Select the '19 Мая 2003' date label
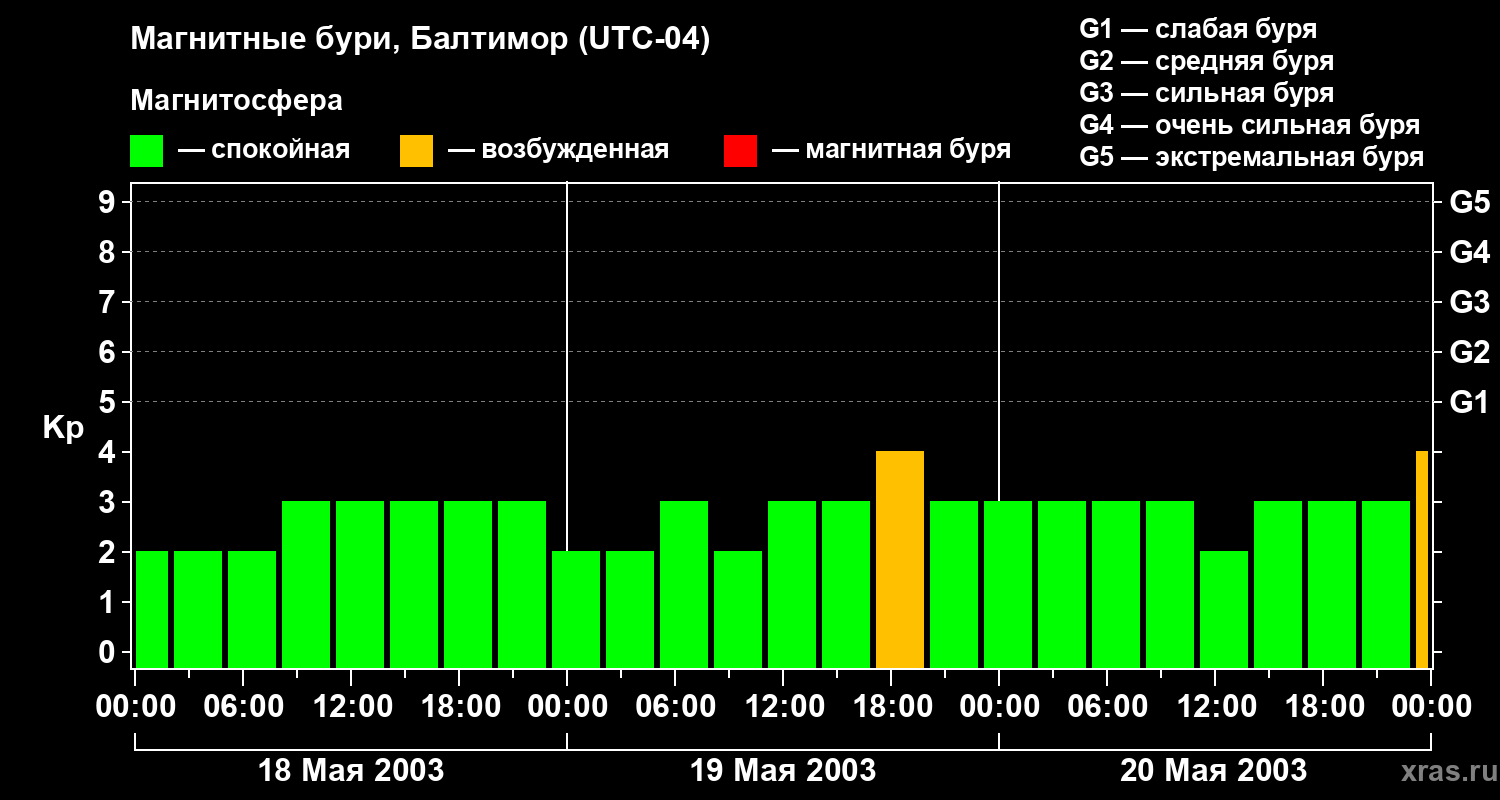The width and height of the screenshot is (1500, 800). 783,771
